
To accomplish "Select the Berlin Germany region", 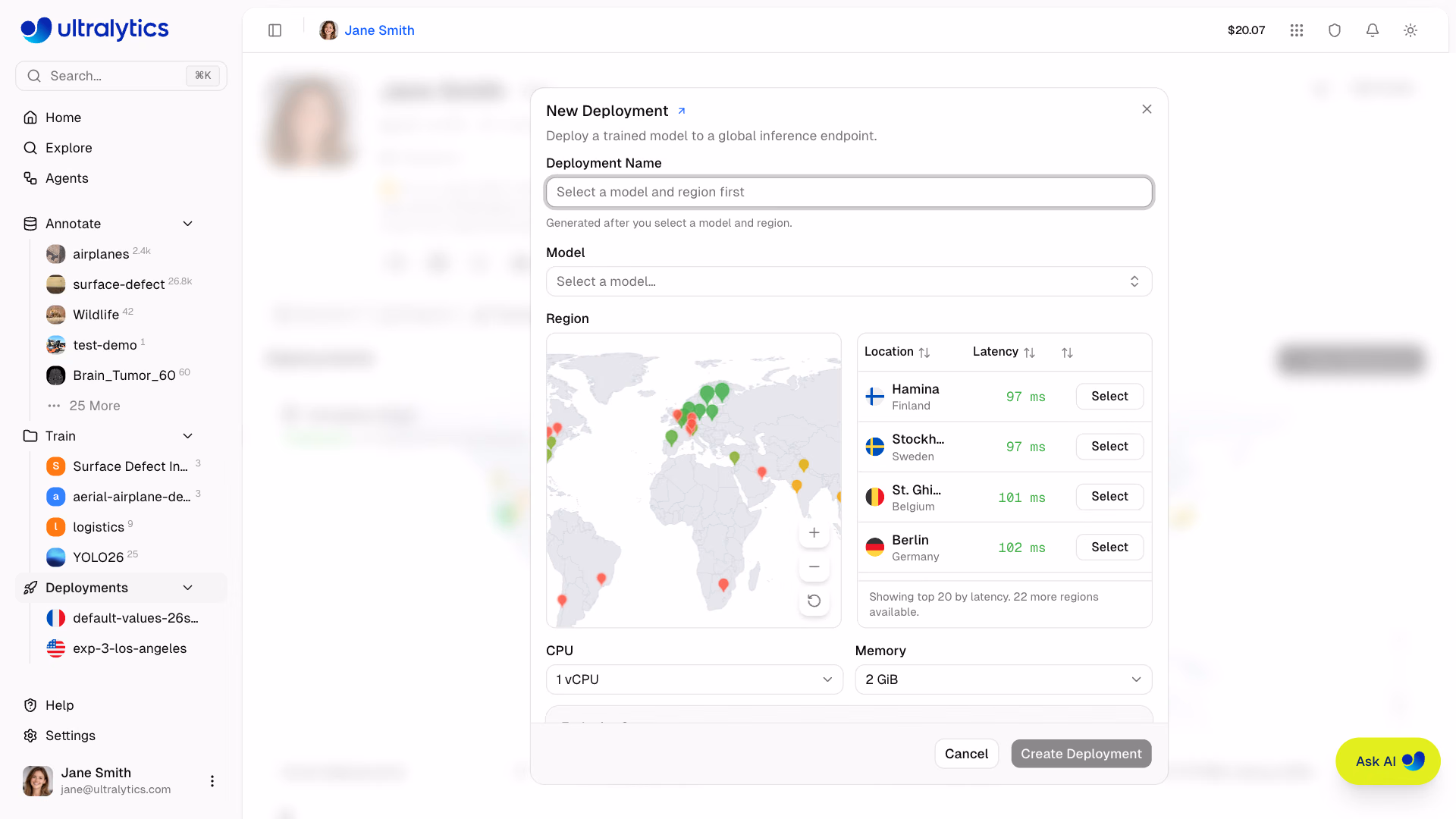I will [1109, 548].
